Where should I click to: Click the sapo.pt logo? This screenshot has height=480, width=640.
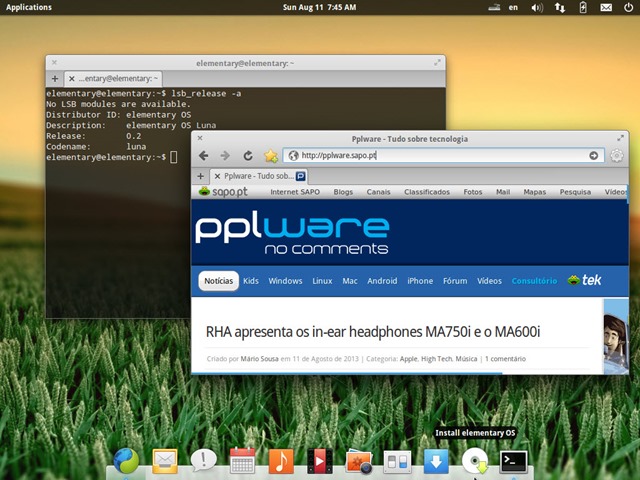pos(223,191)
